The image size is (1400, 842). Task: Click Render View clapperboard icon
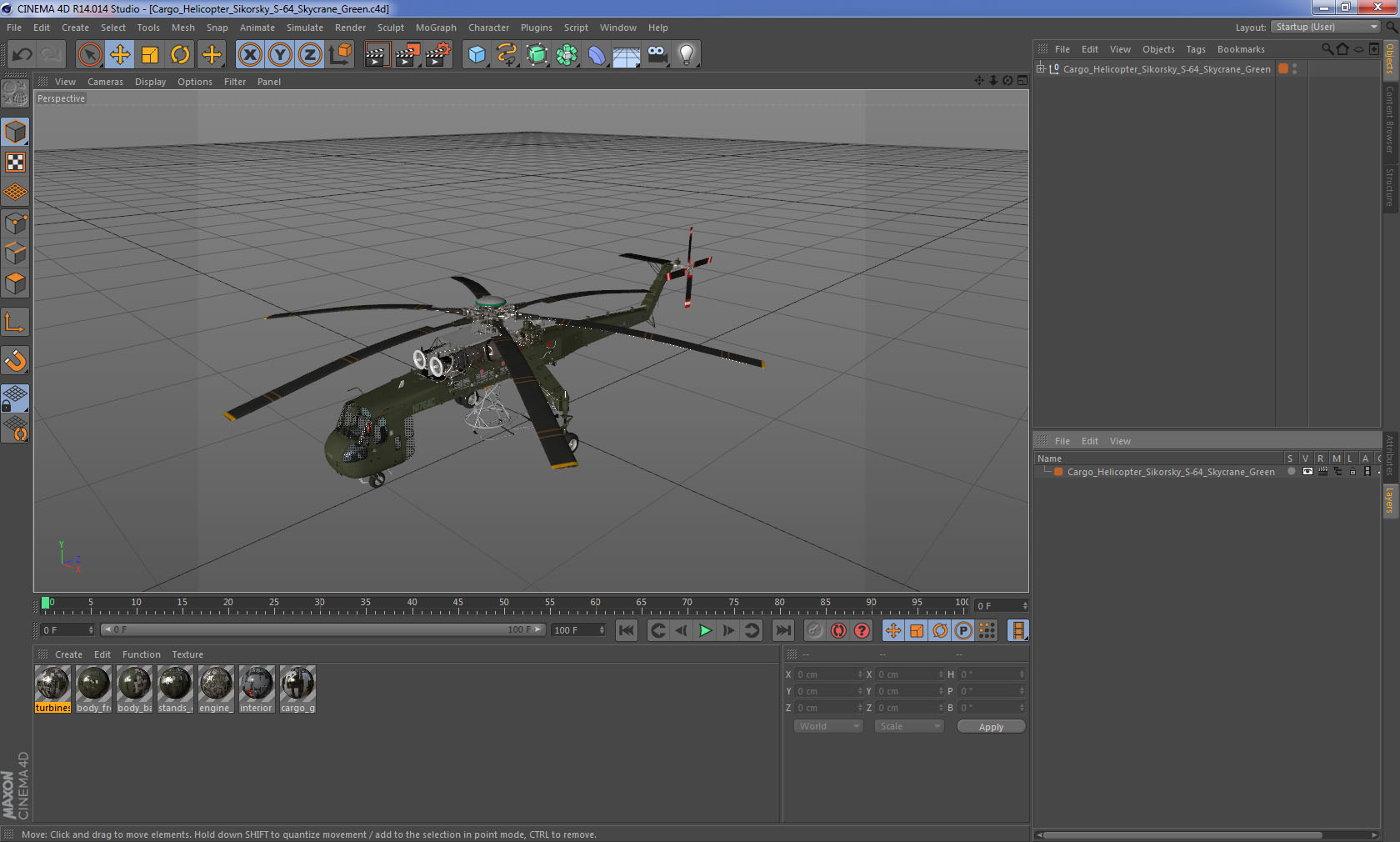click(377, 55)
